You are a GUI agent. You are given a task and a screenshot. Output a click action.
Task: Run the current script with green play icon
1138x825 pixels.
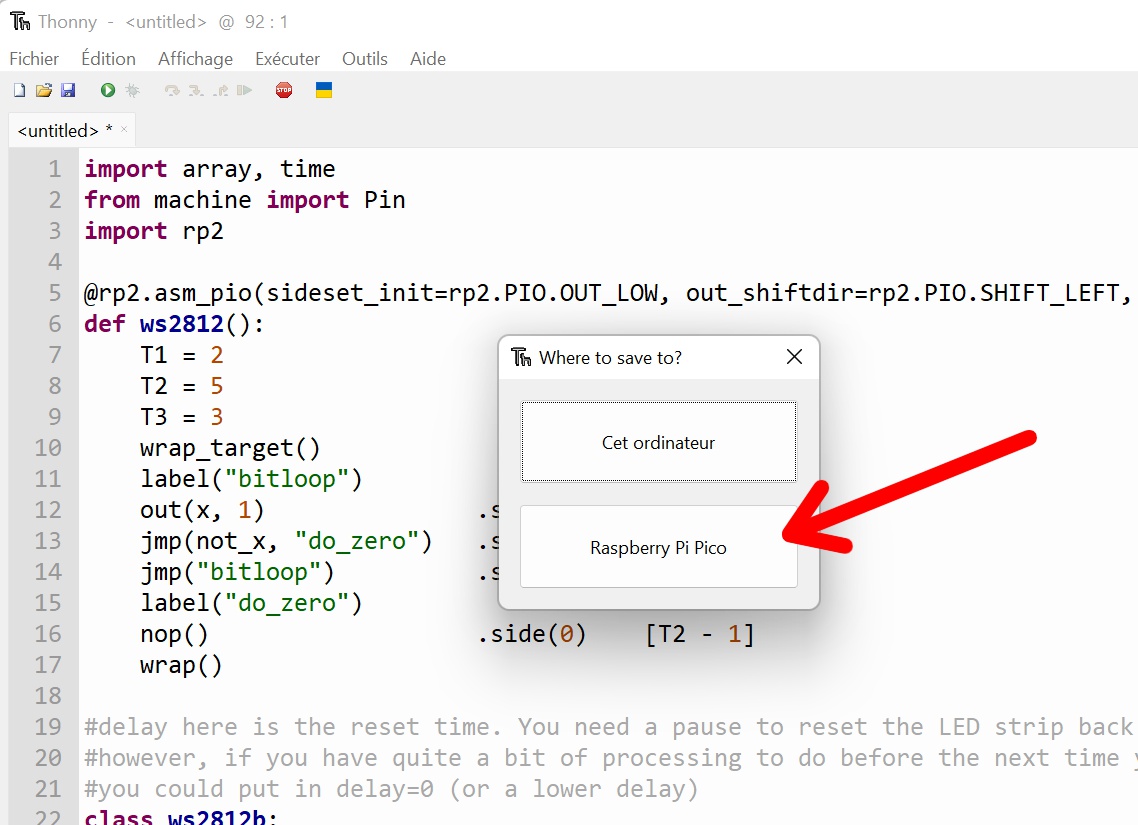coord(107,90)
